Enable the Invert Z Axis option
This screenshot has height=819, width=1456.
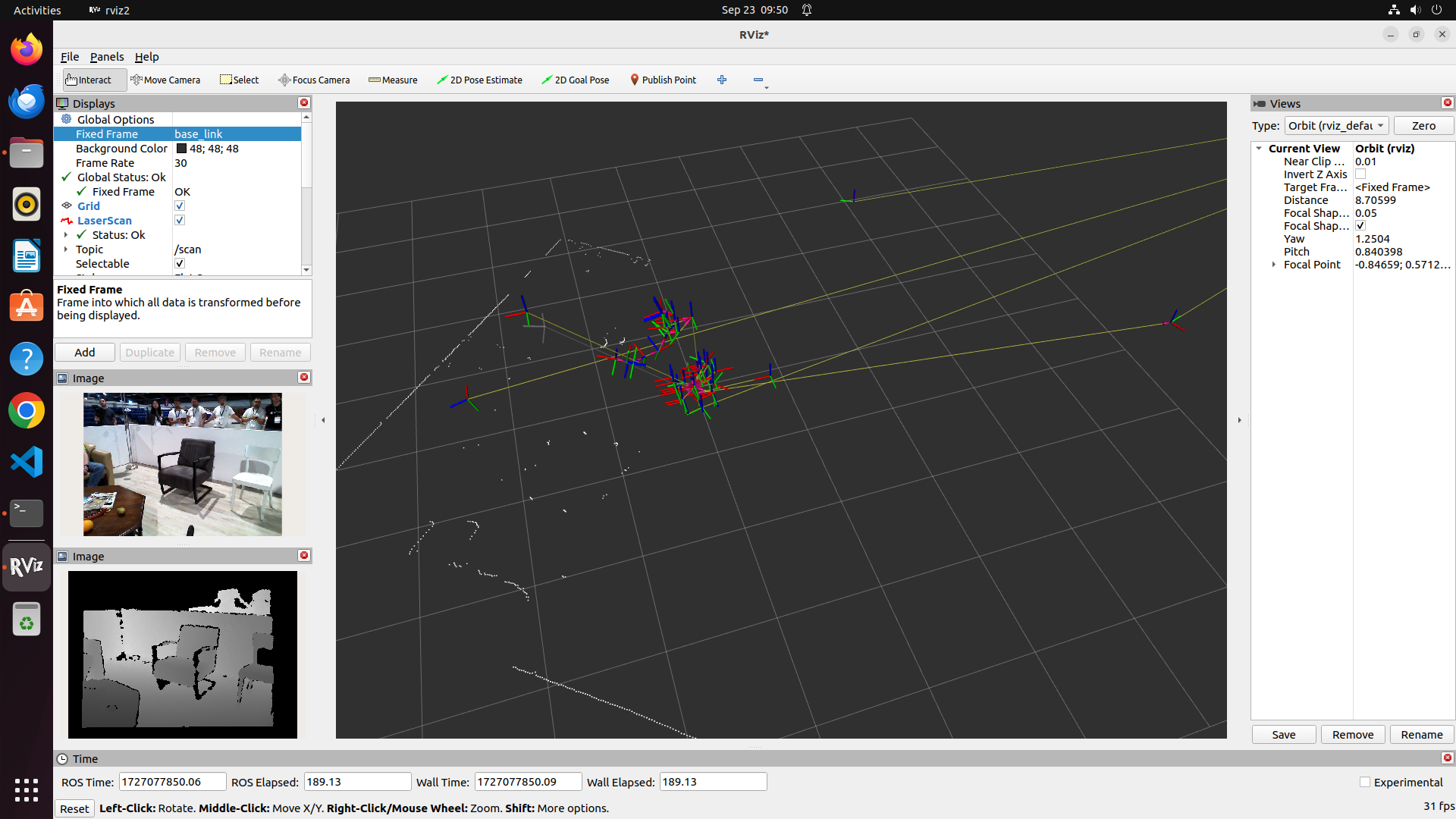(x=1360, y=174)
